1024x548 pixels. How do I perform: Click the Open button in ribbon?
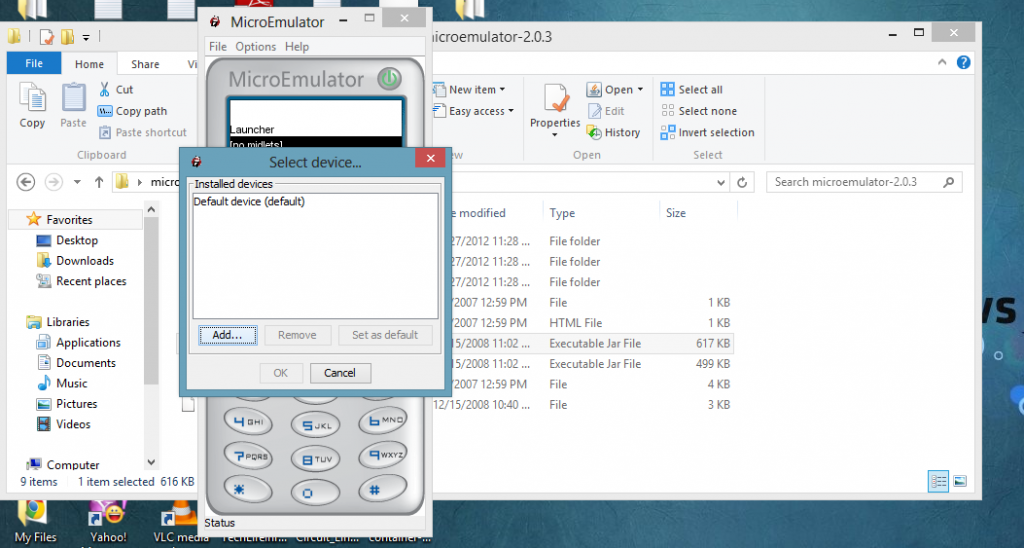pos(611,89)
